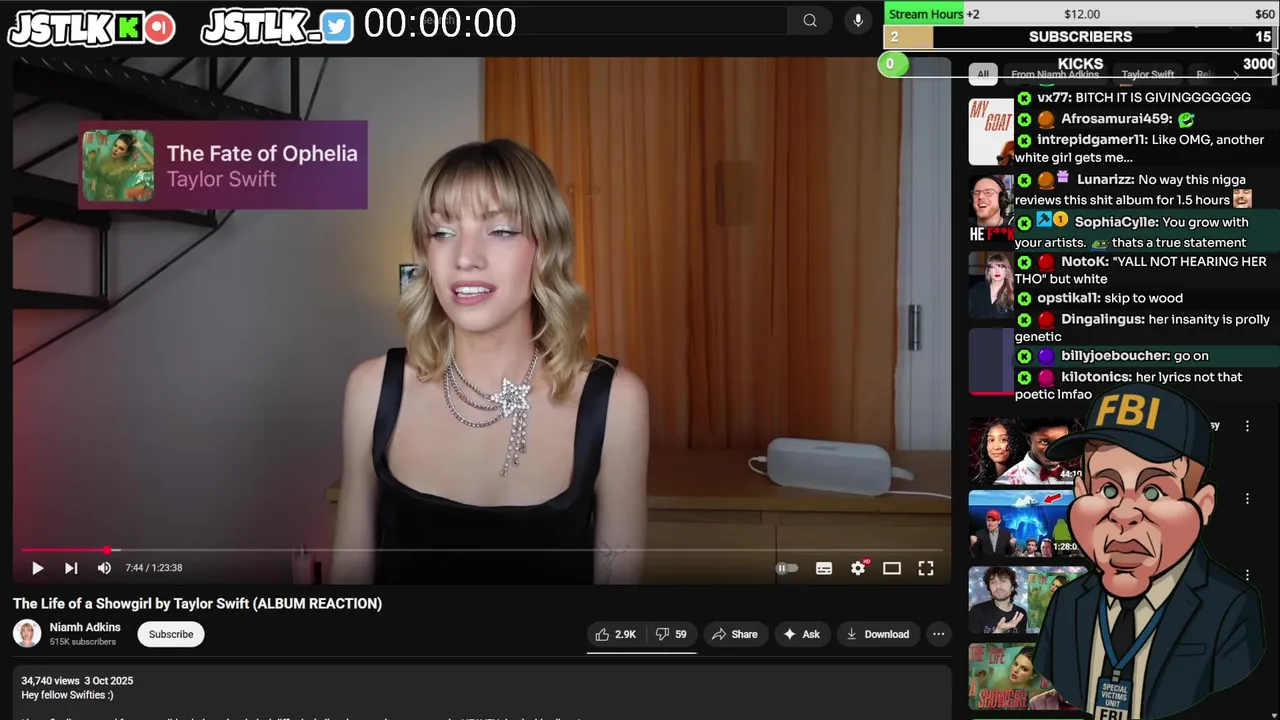Open three-dot menu for curly-haired man video
The width and height of the screenshot is (1280, 720).
pyautogui.click(x=1247, y=575)
